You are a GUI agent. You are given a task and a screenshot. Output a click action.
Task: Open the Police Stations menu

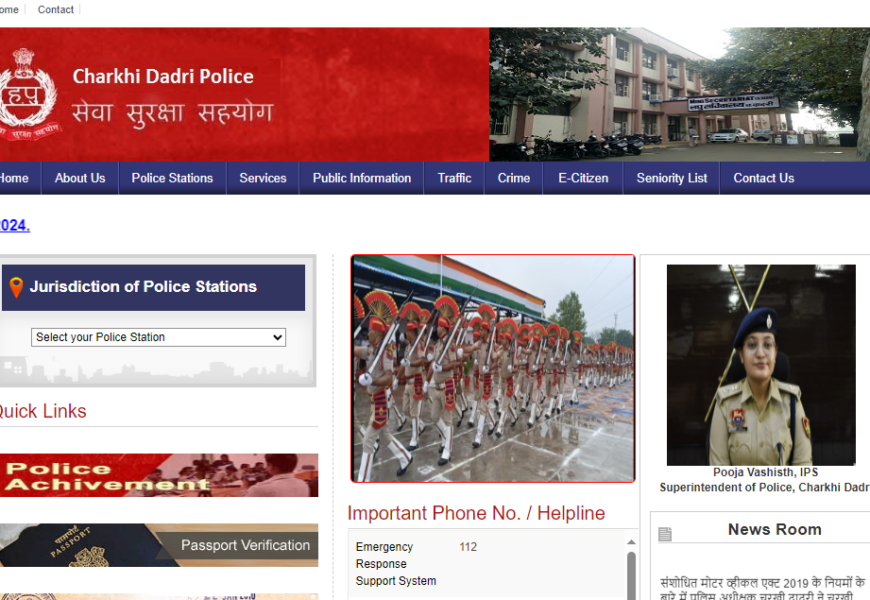click(172, 178)
